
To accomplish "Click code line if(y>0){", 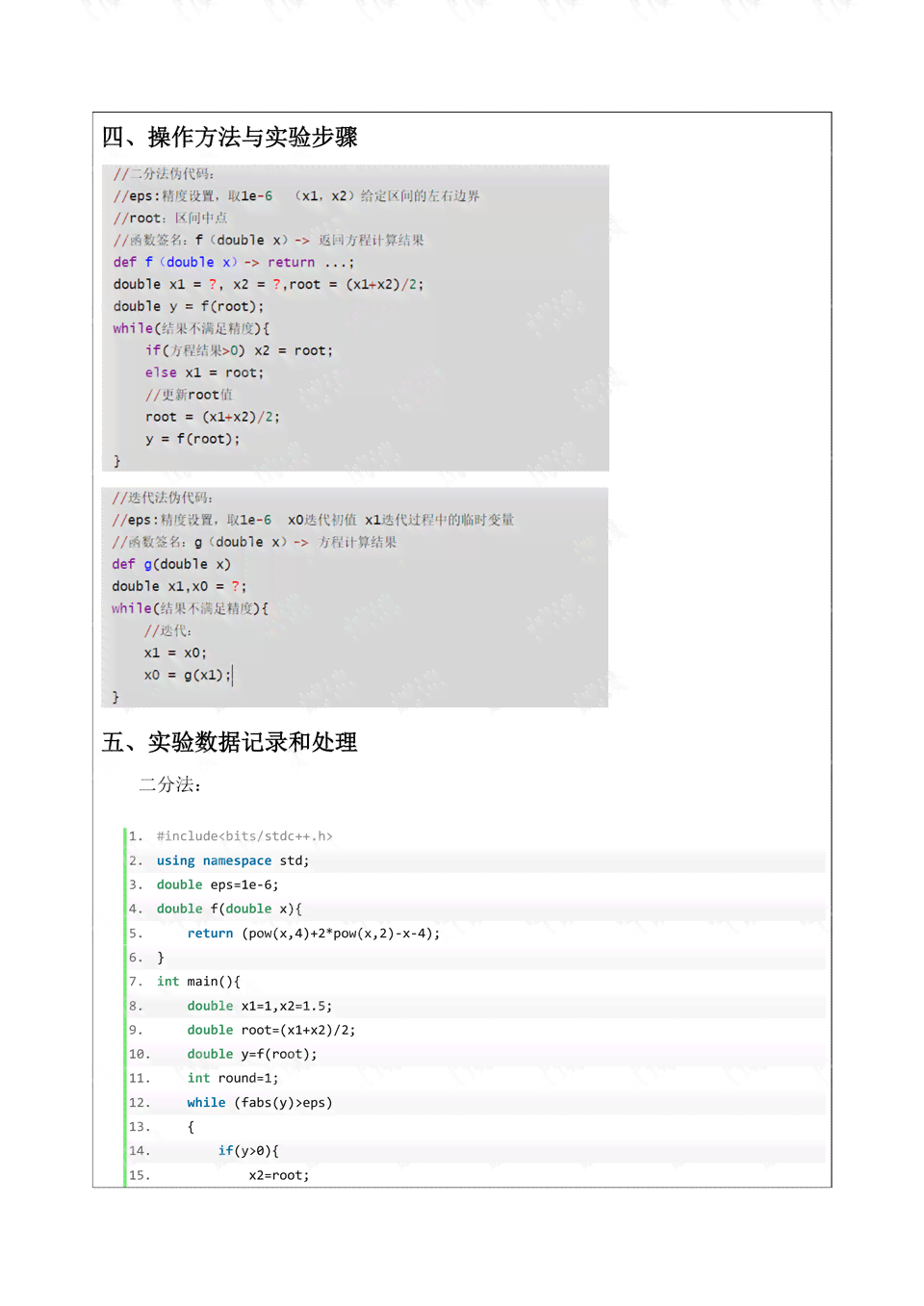I will [248, 1151].
